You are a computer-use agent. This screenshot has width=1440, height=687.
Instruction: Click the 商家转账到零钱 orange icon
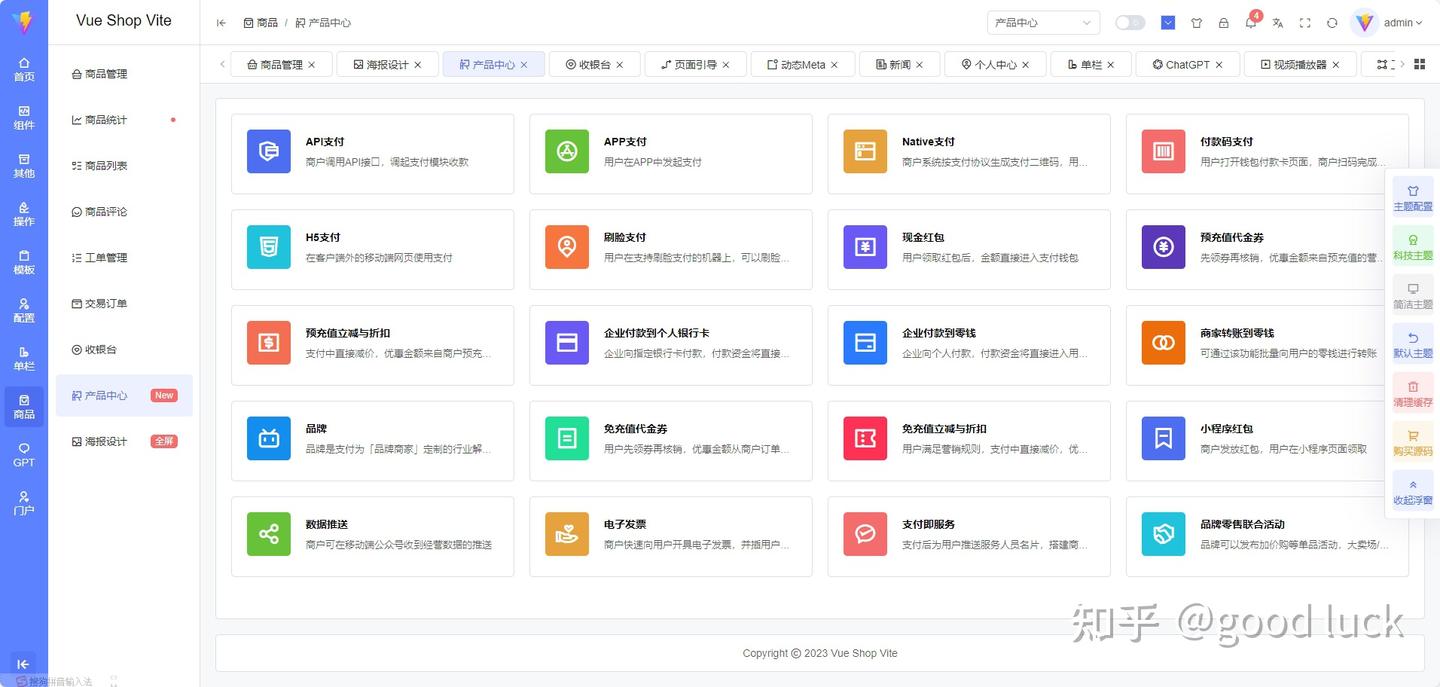point(1164,343)
